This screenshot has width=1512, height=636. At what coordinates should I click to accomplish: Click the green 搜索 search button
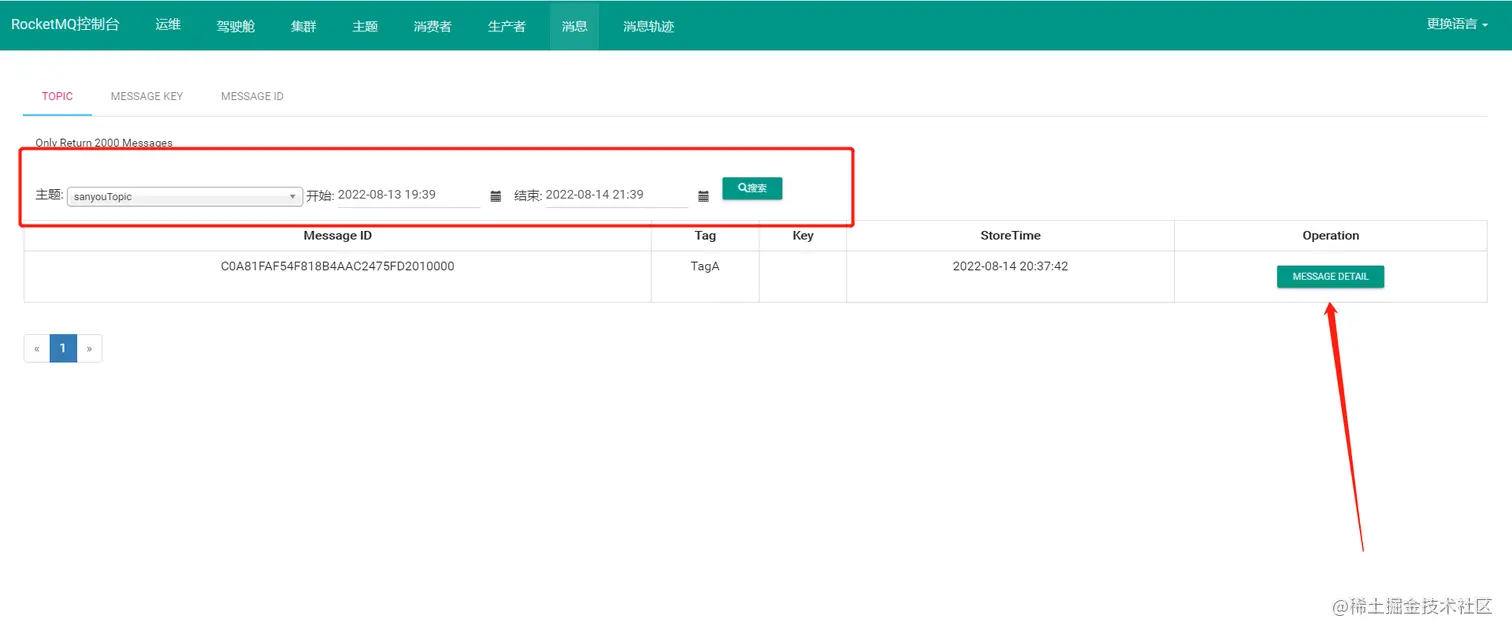click(x=752, y=188)
